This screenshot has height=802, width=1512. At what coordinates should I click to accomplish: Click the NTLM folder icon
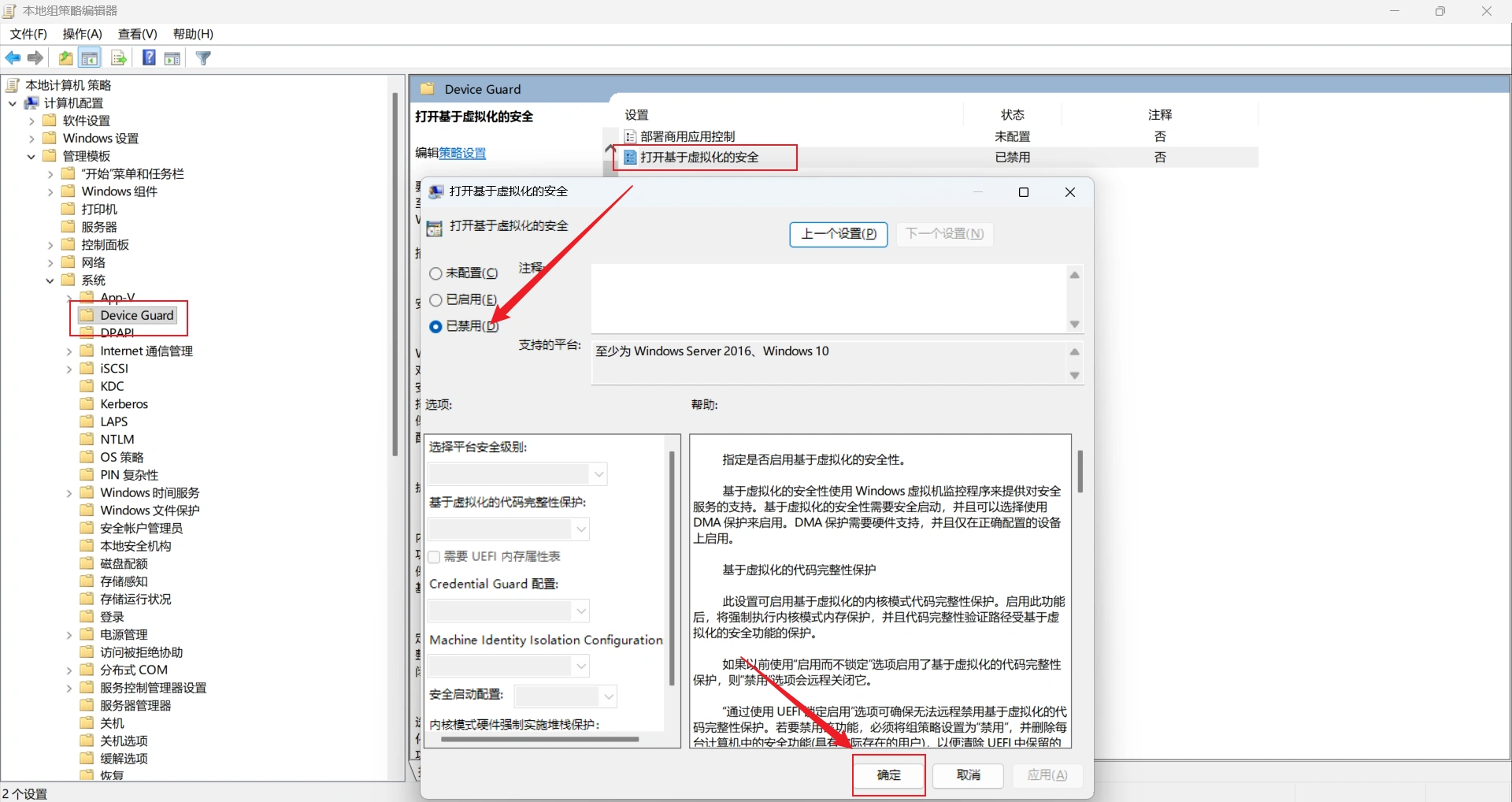(87, 440)
